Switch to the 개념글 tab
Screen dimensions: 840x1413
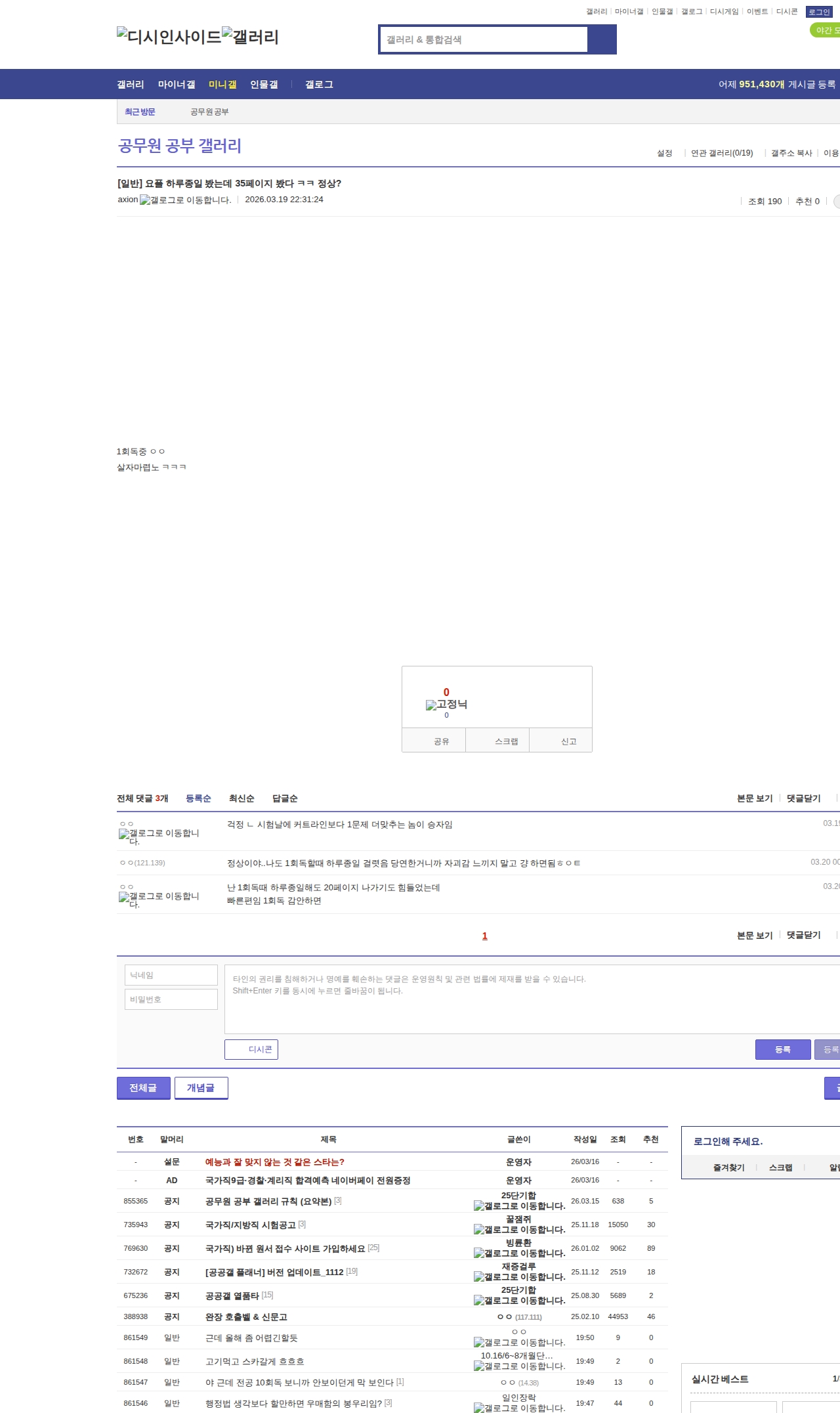tap(201, 1088)
